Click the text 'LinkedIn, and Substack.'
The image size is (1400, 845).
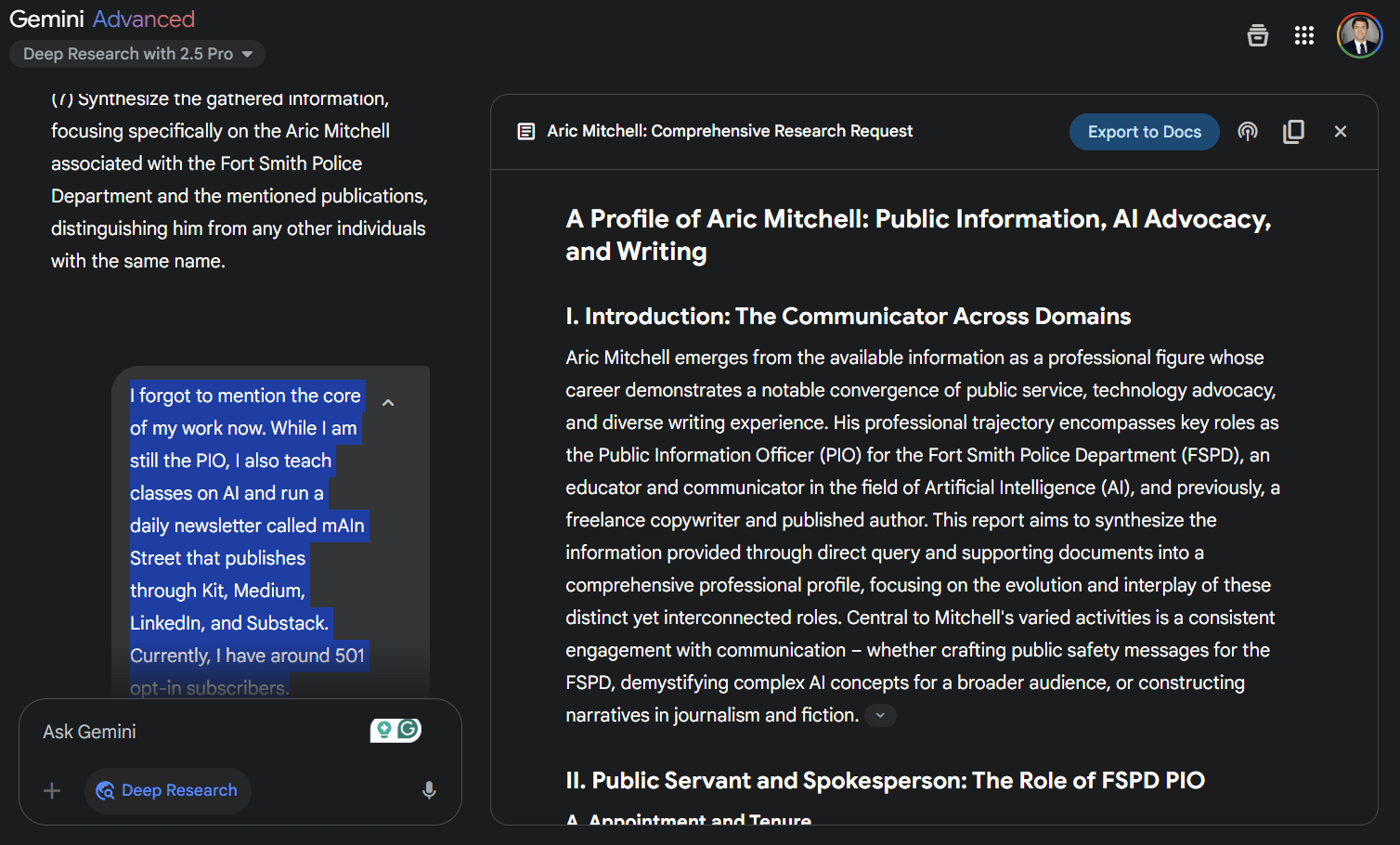pos(229,623)
